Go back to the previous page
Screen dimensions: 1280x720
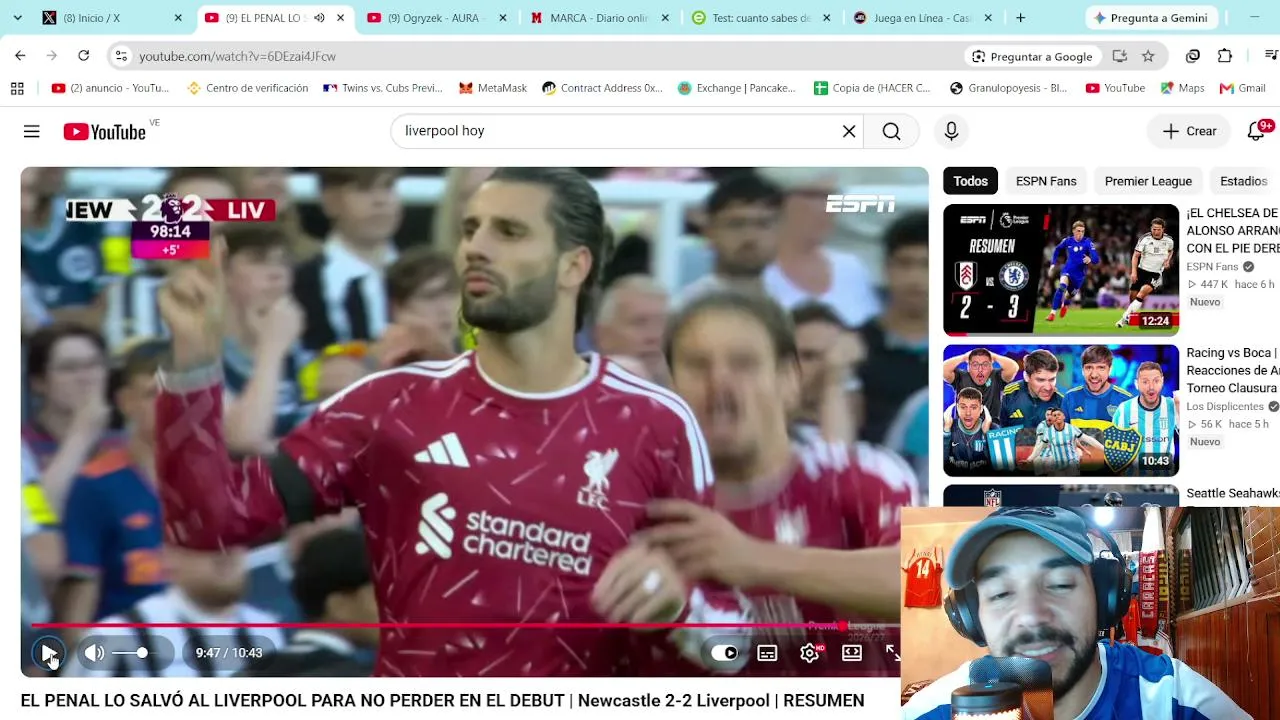(20, 56)
